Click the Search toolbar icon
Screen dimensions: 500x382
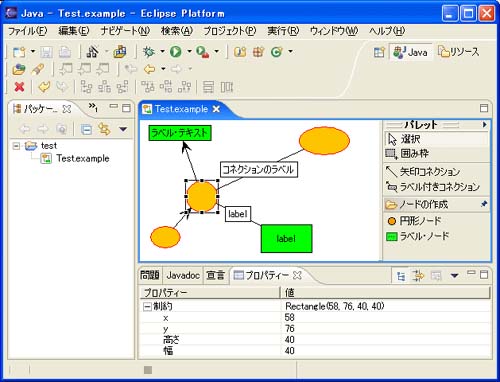[38, 69]
